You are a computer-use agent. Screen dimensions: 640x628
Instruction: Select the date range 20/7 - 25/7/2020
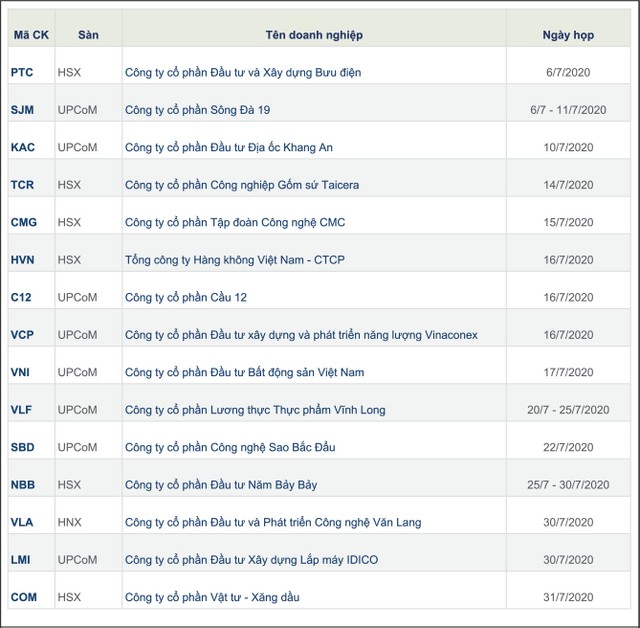coord(568,410)
